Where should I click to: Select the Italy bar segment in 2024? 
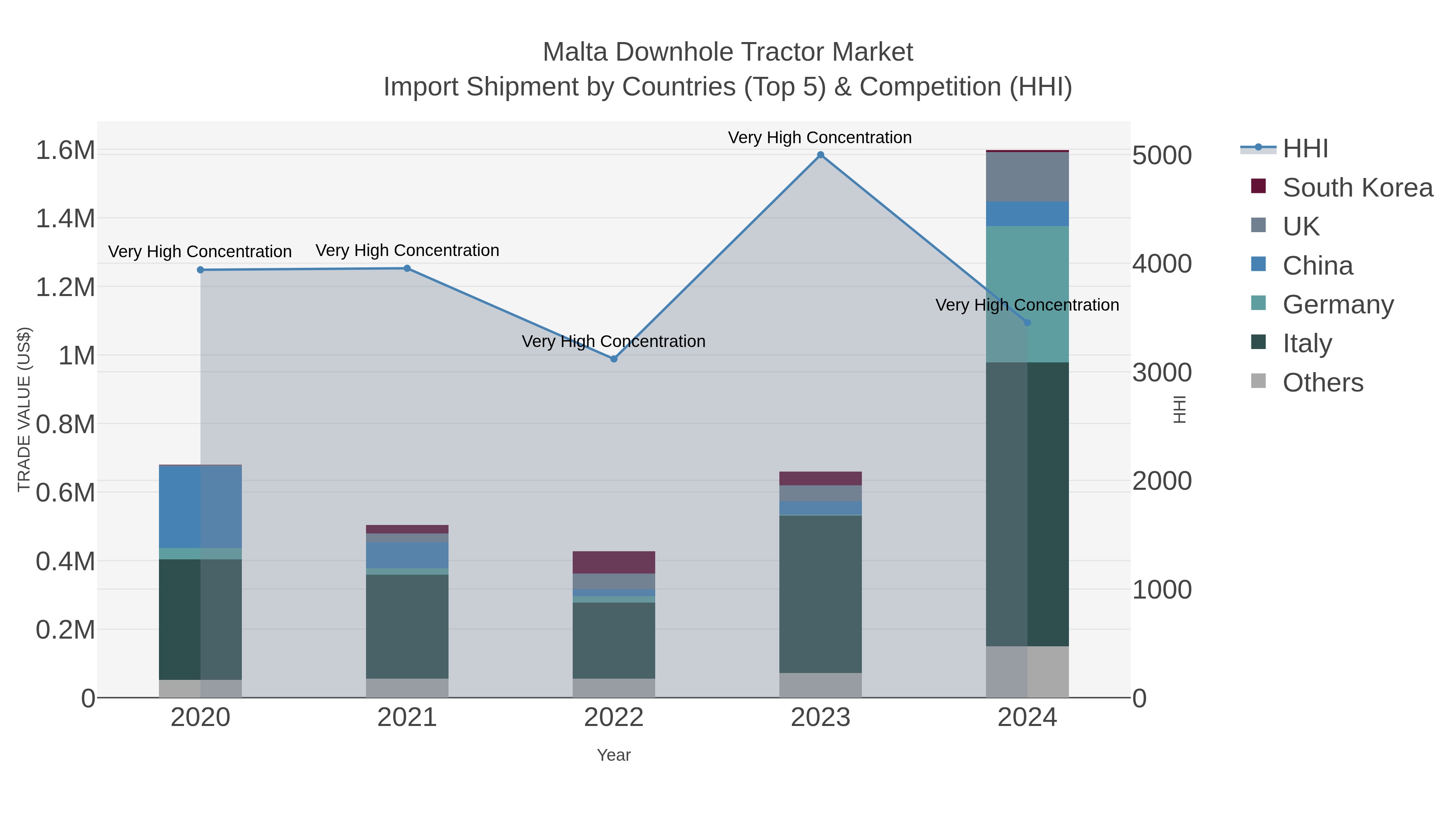pos(1028,504)
